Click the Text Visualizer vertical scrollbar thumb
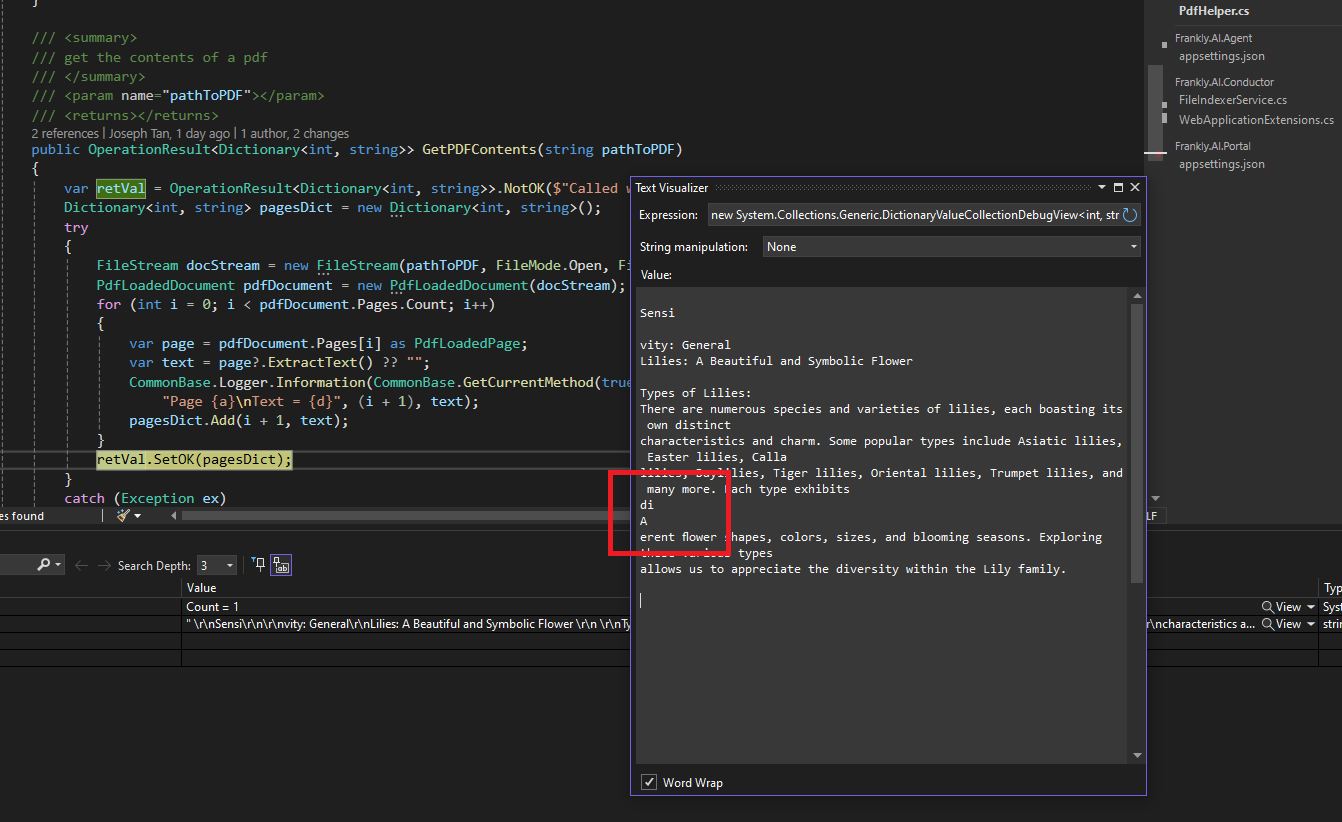The width and height of the screenshot is (1342, 822). (1136, 443)
